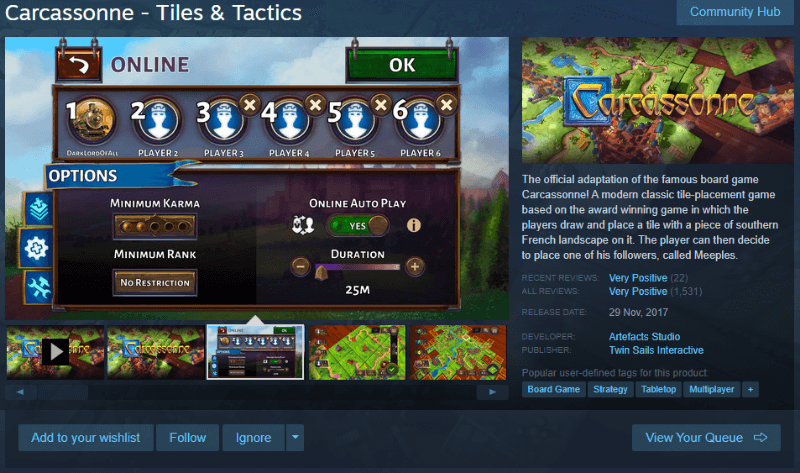The image size is (800, 473).
Task: Move the Duration slider handle
Action: pos(321,273)
